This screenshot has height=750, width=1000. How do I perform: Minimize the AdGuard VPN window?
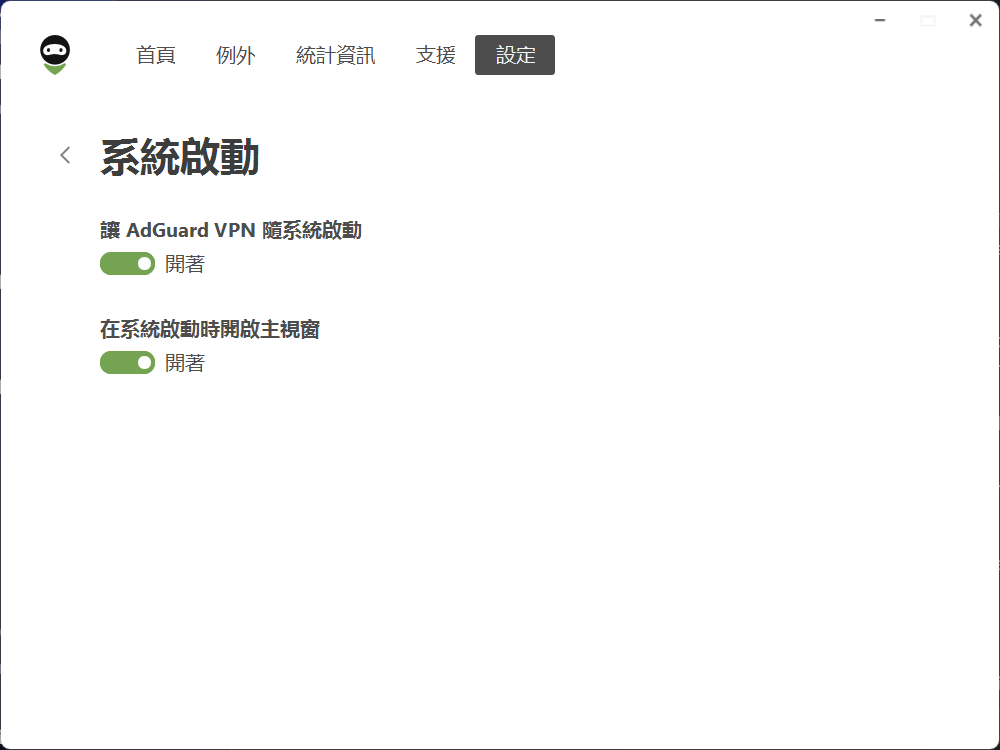tap(880, 20)
